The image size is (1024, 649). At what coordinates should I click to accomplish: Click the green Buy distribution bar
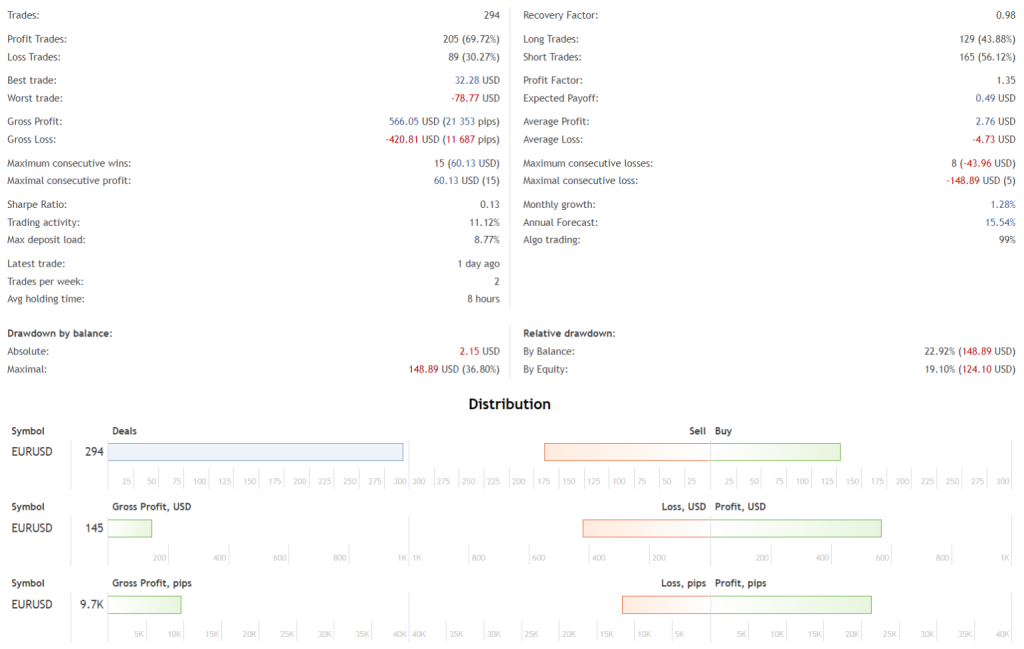775,452
